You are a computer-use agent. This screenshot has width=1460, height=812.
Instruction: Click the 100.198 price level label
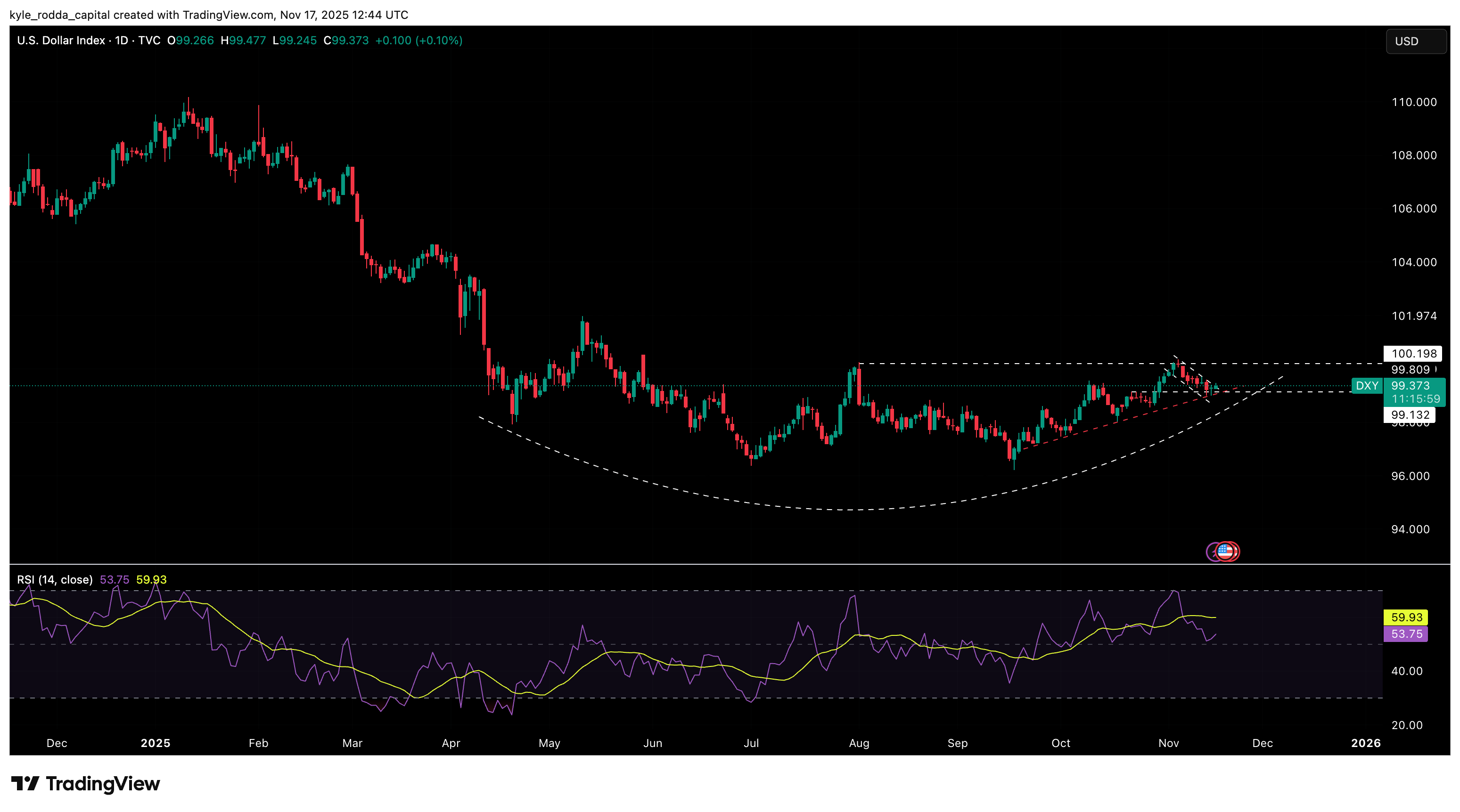(x=1413, y=353)
